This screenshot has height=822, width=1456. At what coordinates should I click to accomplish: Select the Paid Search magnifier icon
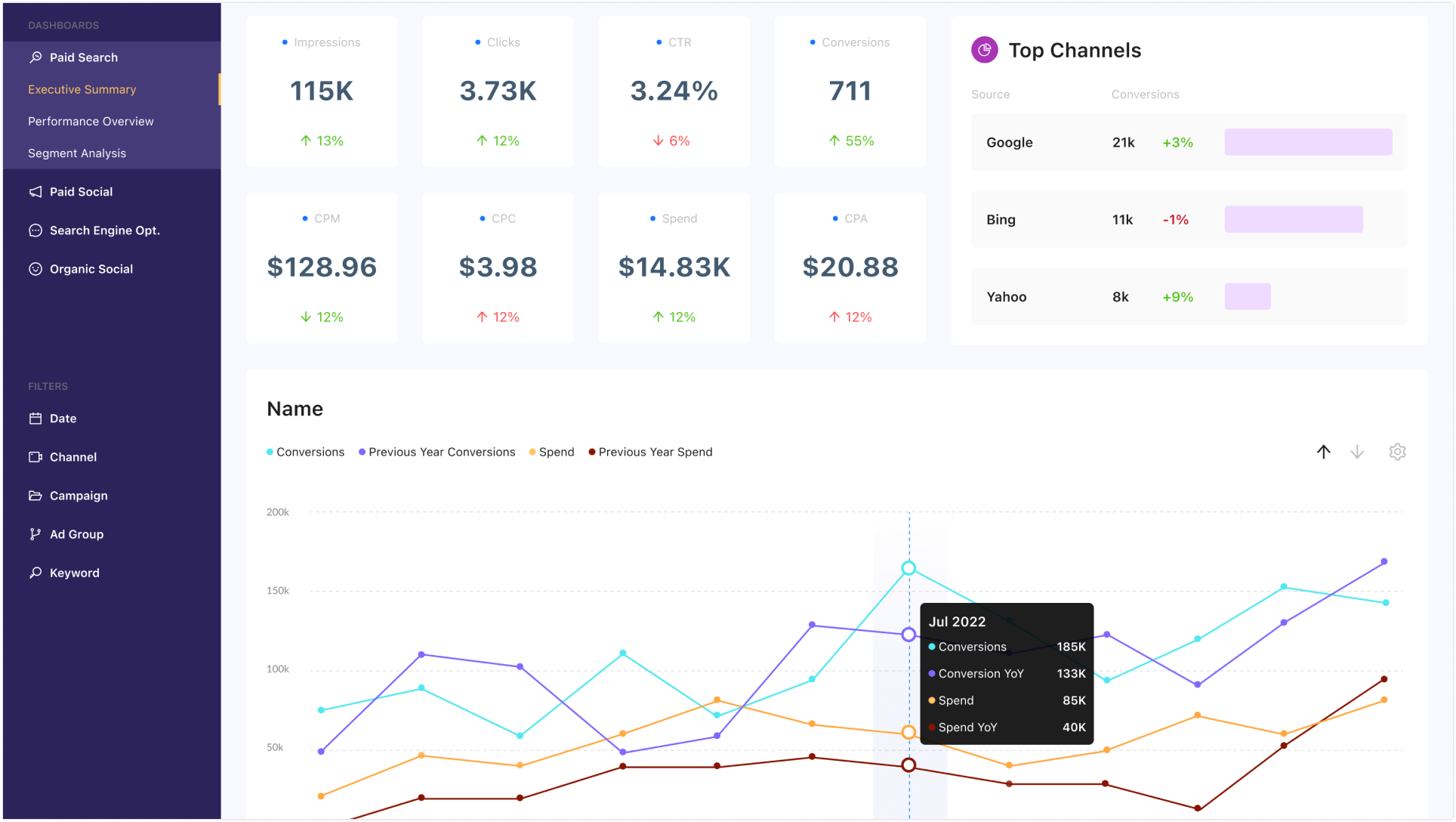pos(35,57)
